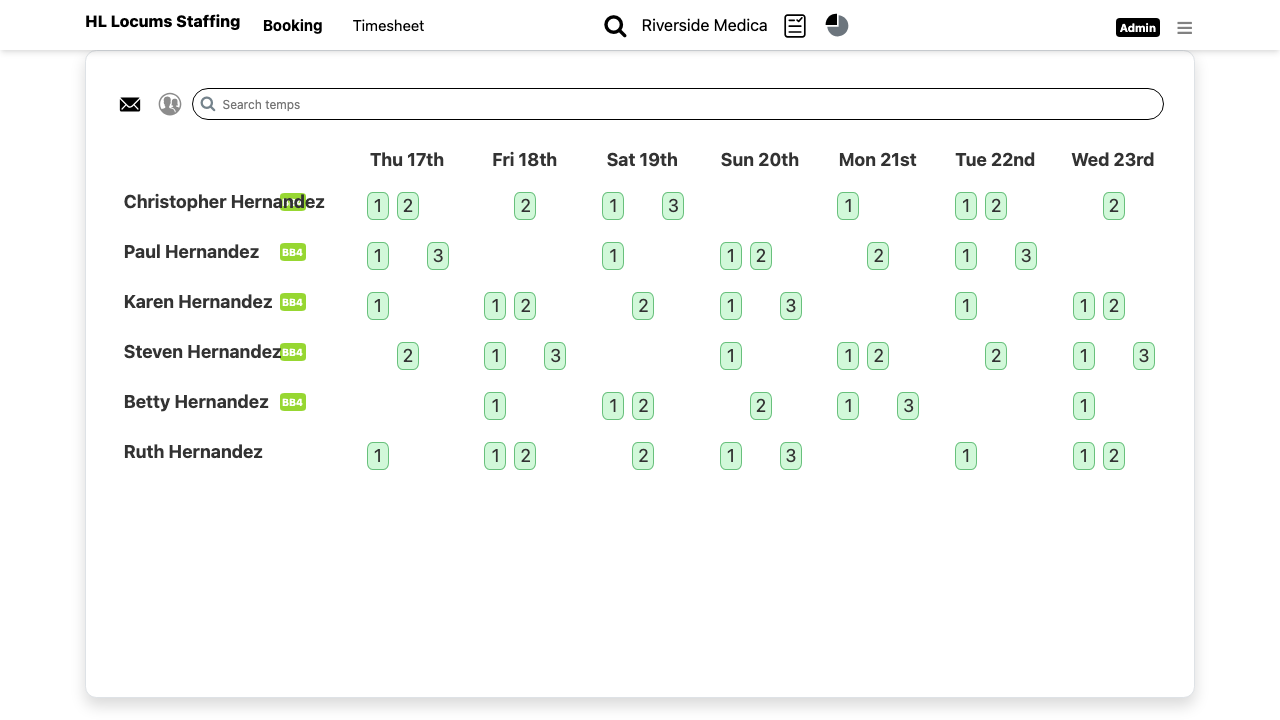Select Karen's Sun 20th shift 3
1280x720 pixels.
pos(791,306)
